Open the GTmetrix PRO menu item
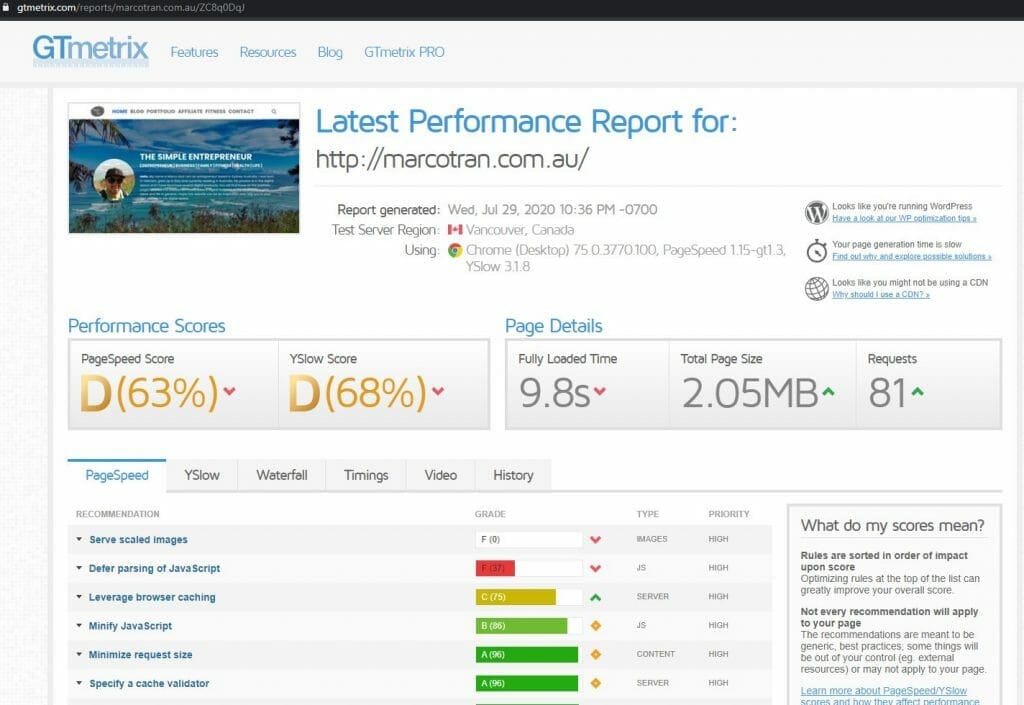The image size is (1024, 705). 404,52
